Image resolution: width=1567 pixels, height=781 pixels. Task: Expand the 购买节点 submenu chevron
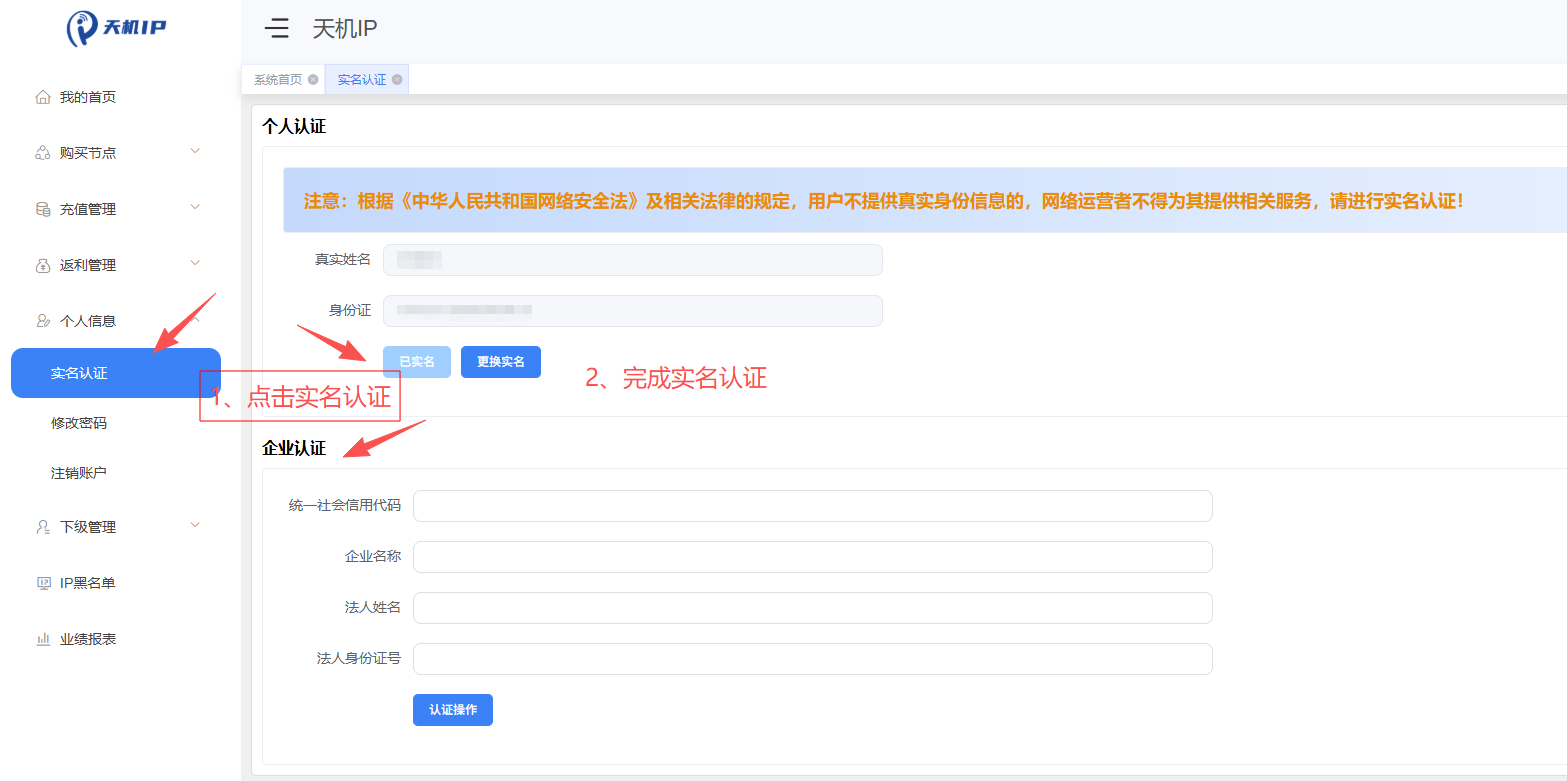[x=195, y=152]
